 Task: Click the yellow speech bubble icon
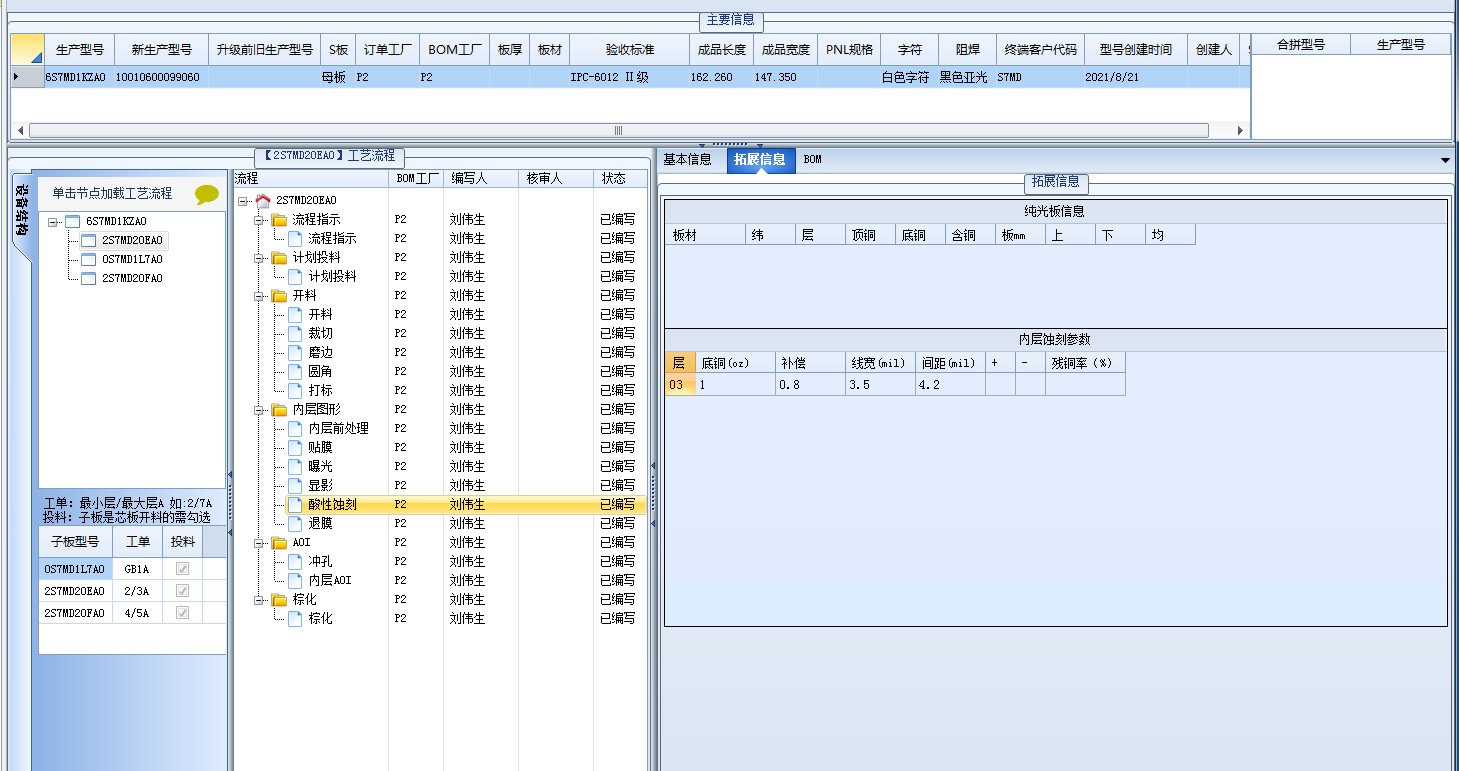207,194
